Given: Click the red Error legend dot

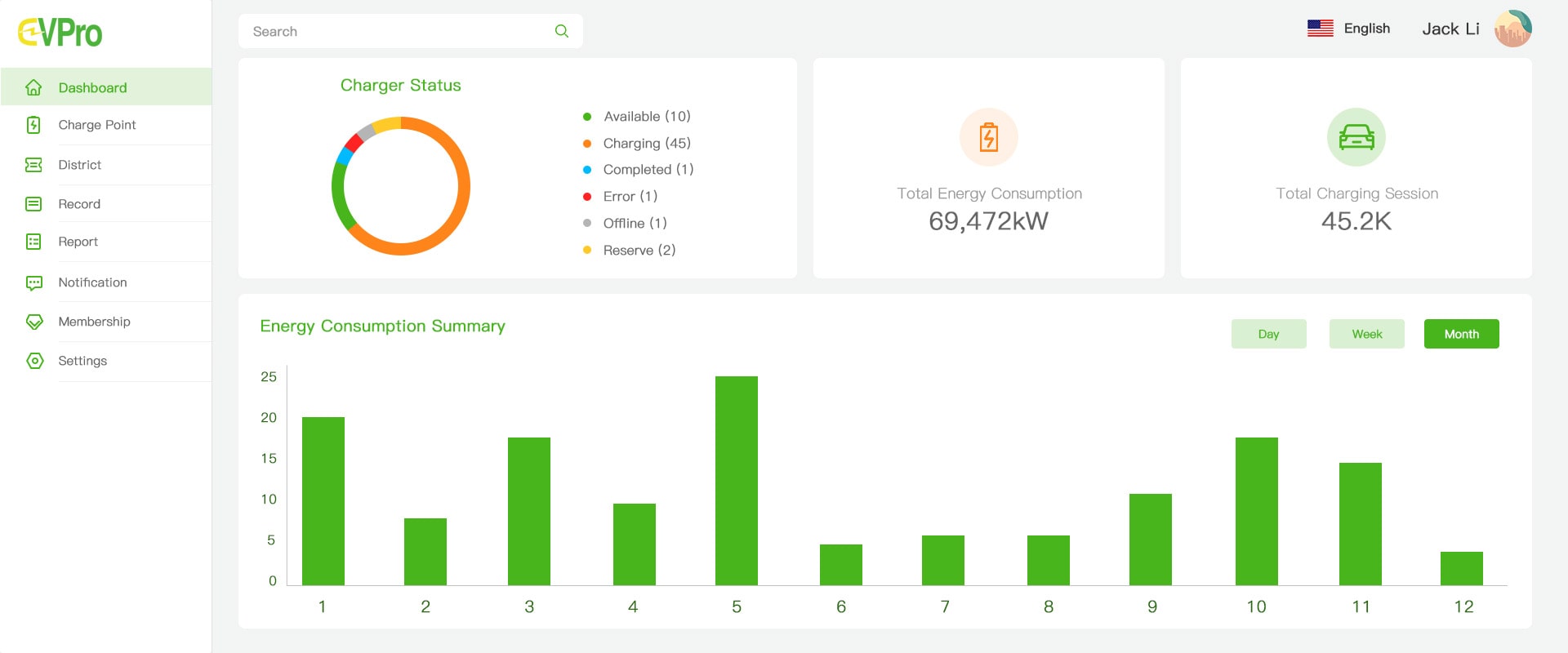Looking at the screenshot, I should click(x=586, y=197).
